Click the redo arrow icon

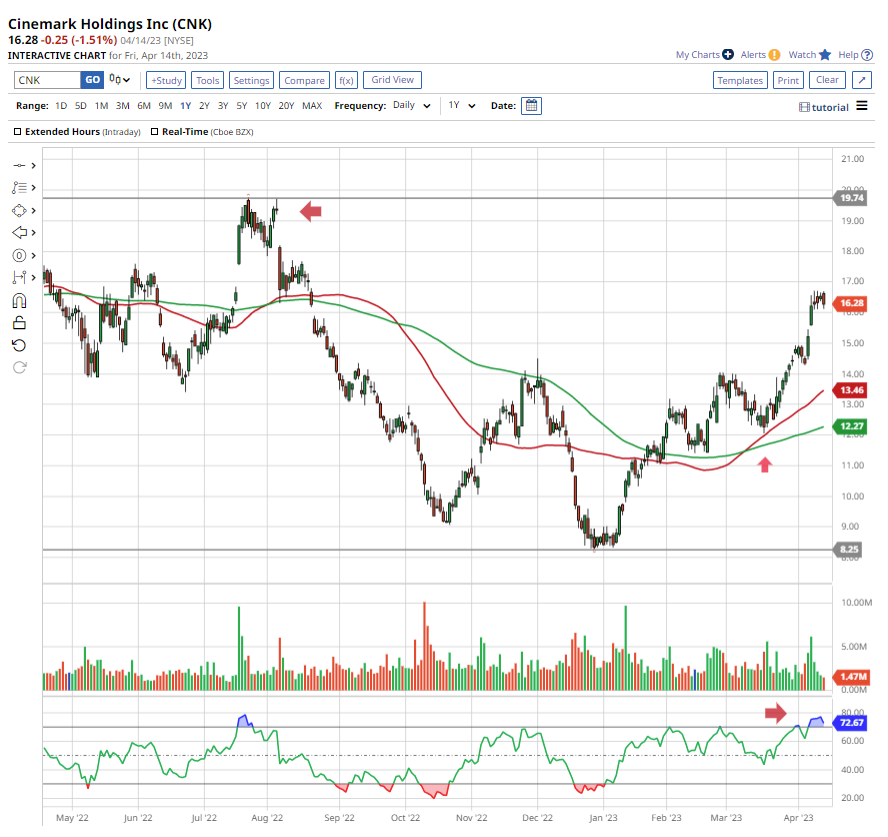pos(19,368)
